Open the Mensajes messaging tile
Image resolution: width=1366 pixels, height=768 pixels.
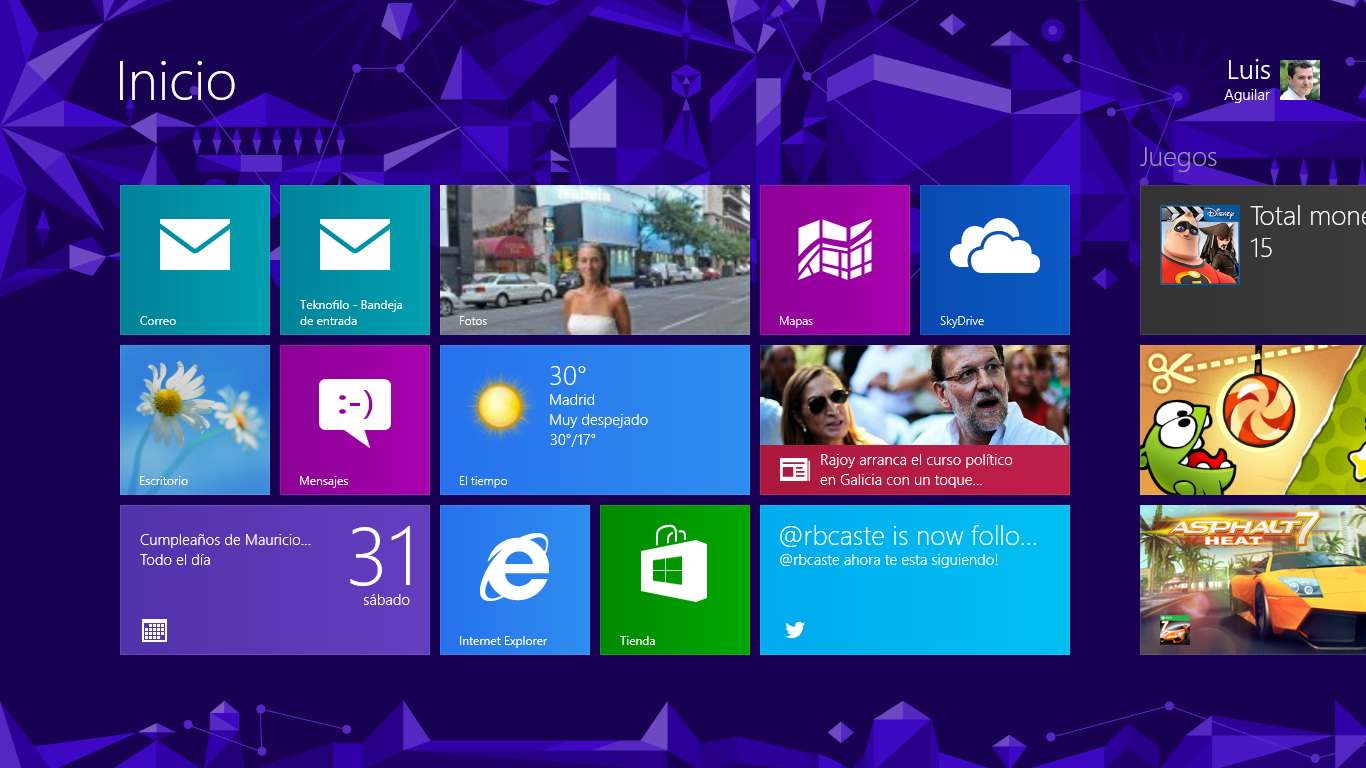coord(355,420)
